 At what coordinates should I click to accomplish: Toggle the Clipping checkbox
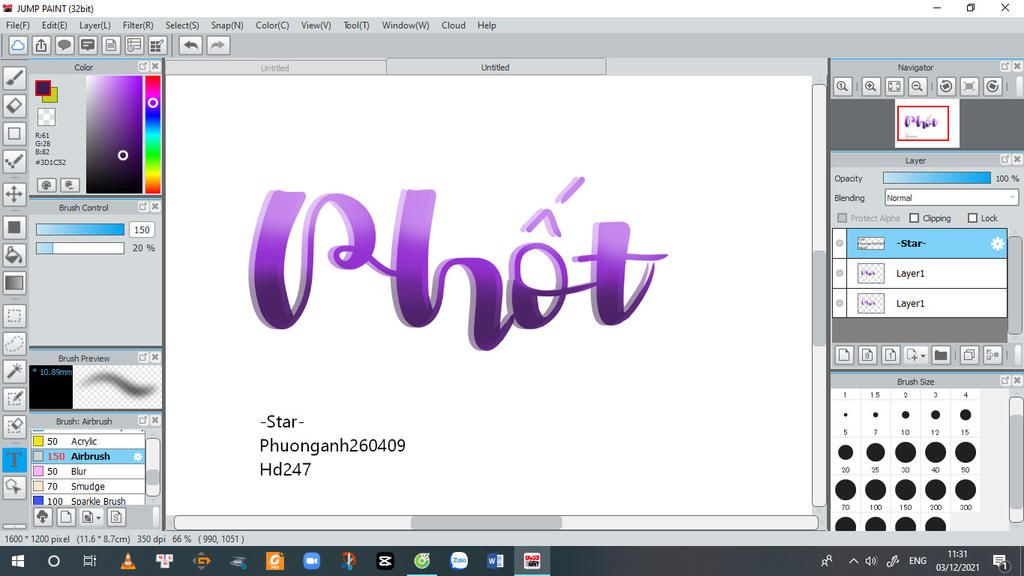(914, 218)
